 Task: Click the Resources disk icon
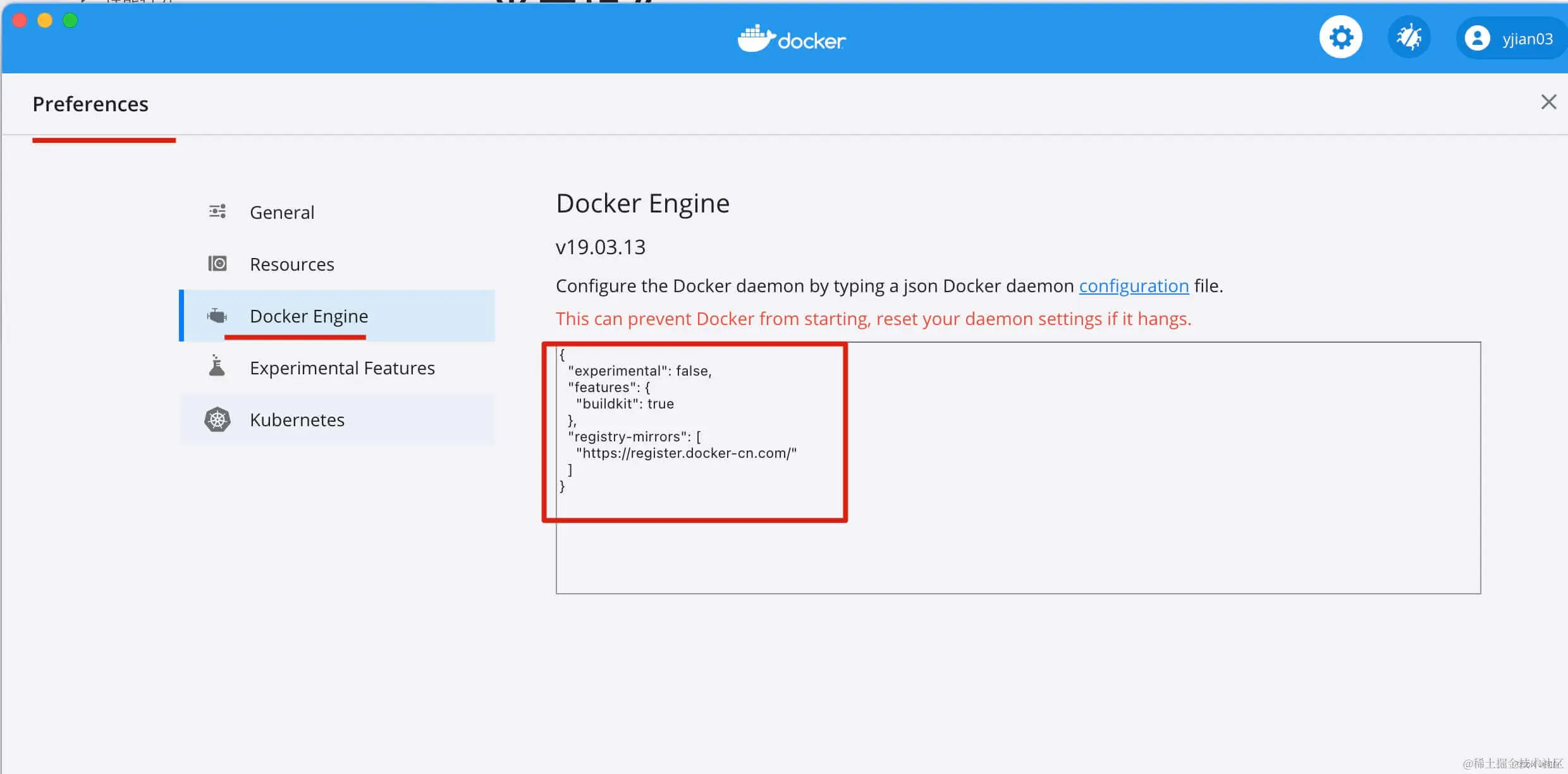(x=217, y=264)
